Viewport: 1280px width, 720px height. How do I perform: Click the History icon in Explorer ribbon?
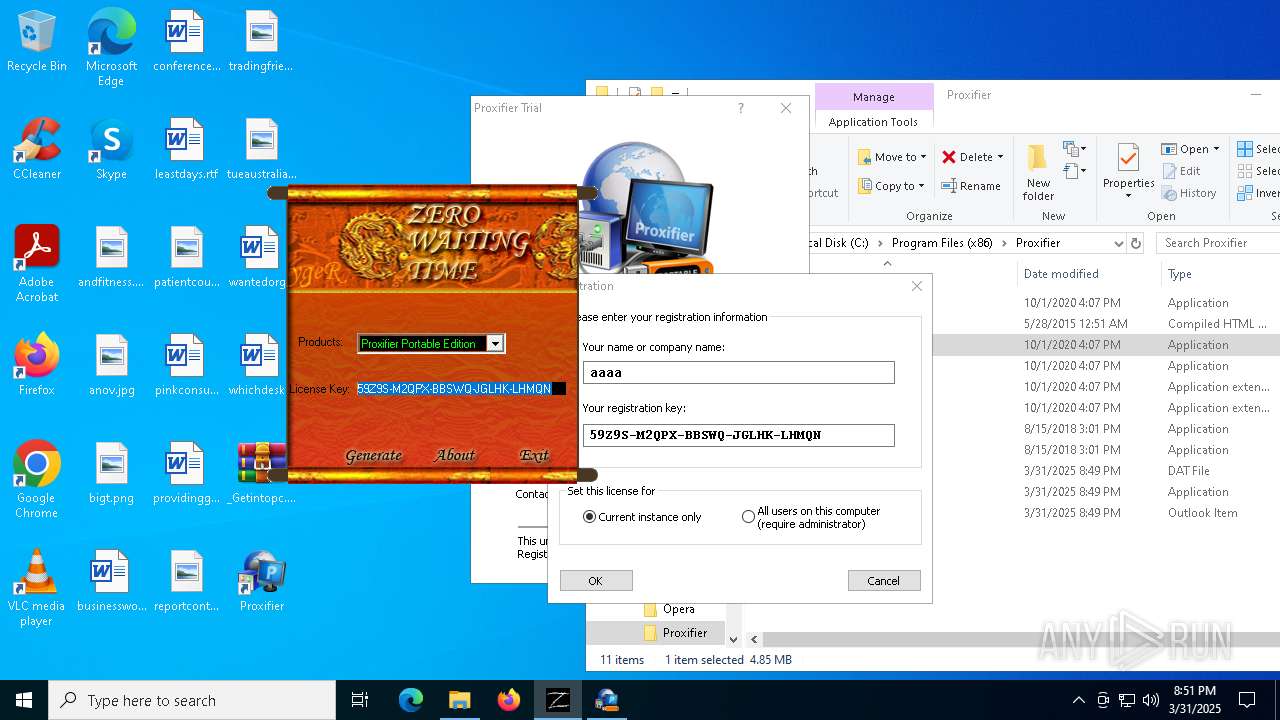1189,193
